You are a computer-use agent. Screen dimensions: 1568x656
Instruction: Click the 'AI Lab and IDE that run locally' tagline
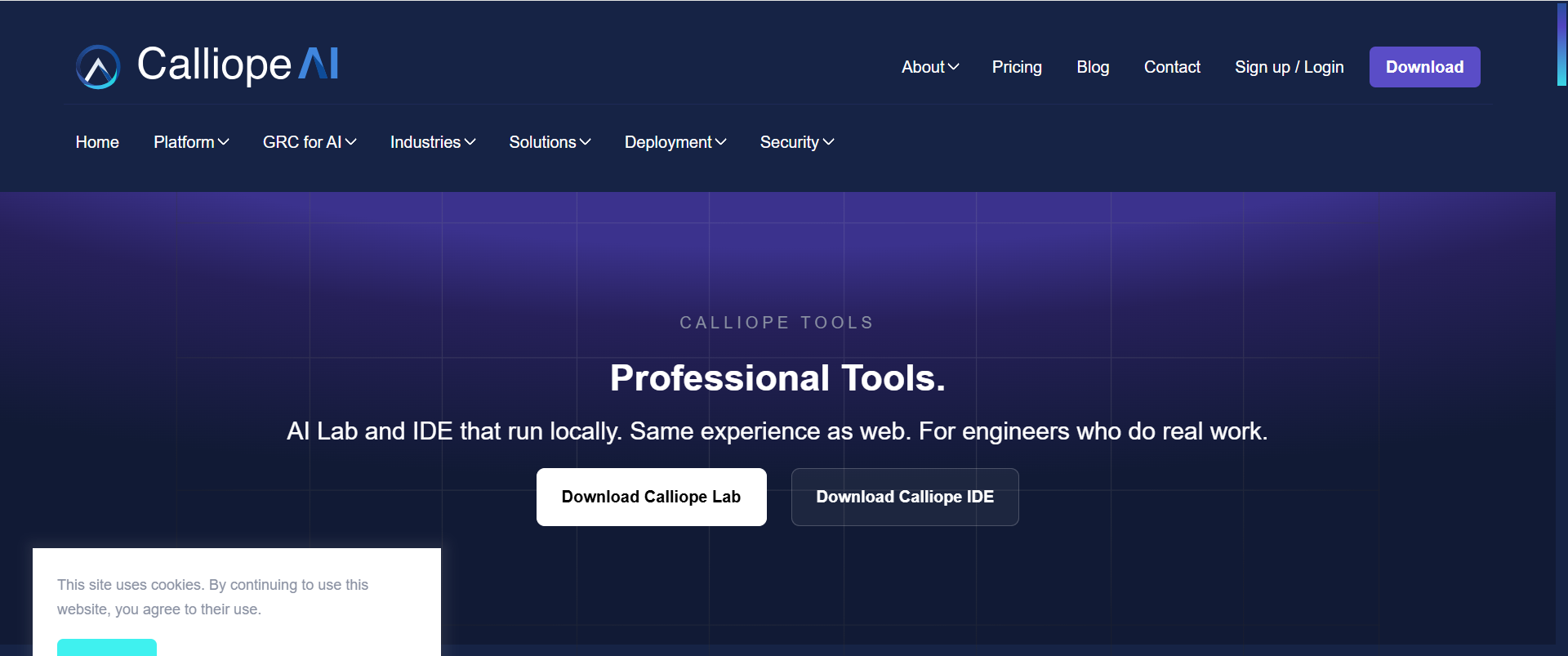[x=777, y=431]
